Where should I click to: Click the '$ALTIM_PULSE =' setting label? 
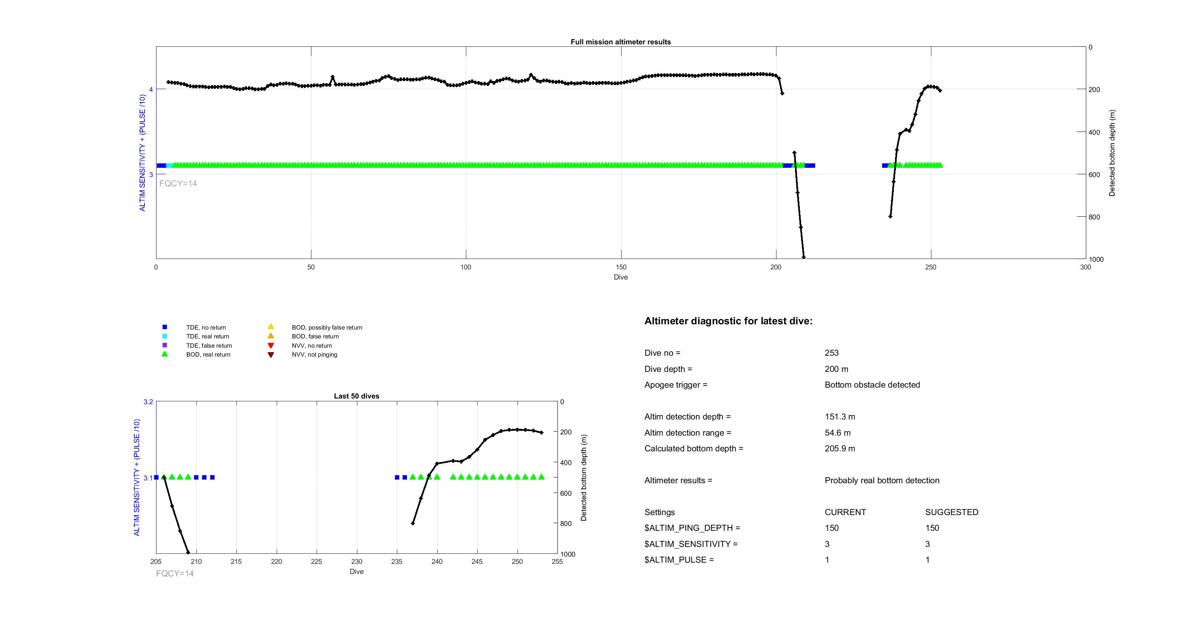(x=680, y=560)
